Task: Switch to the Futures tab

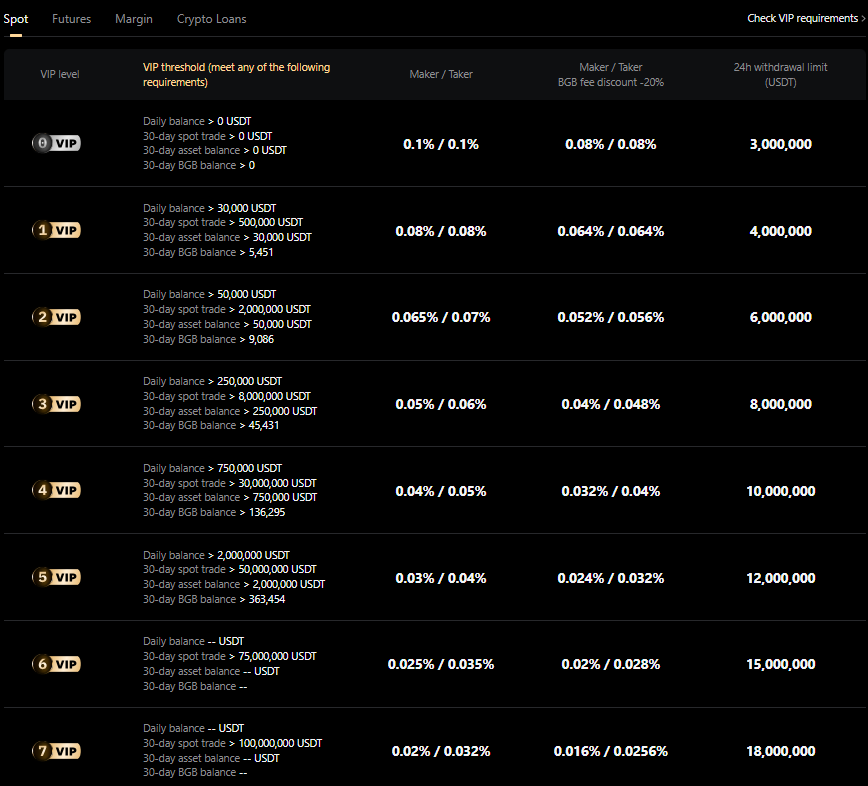Action: tap(71, 19)
